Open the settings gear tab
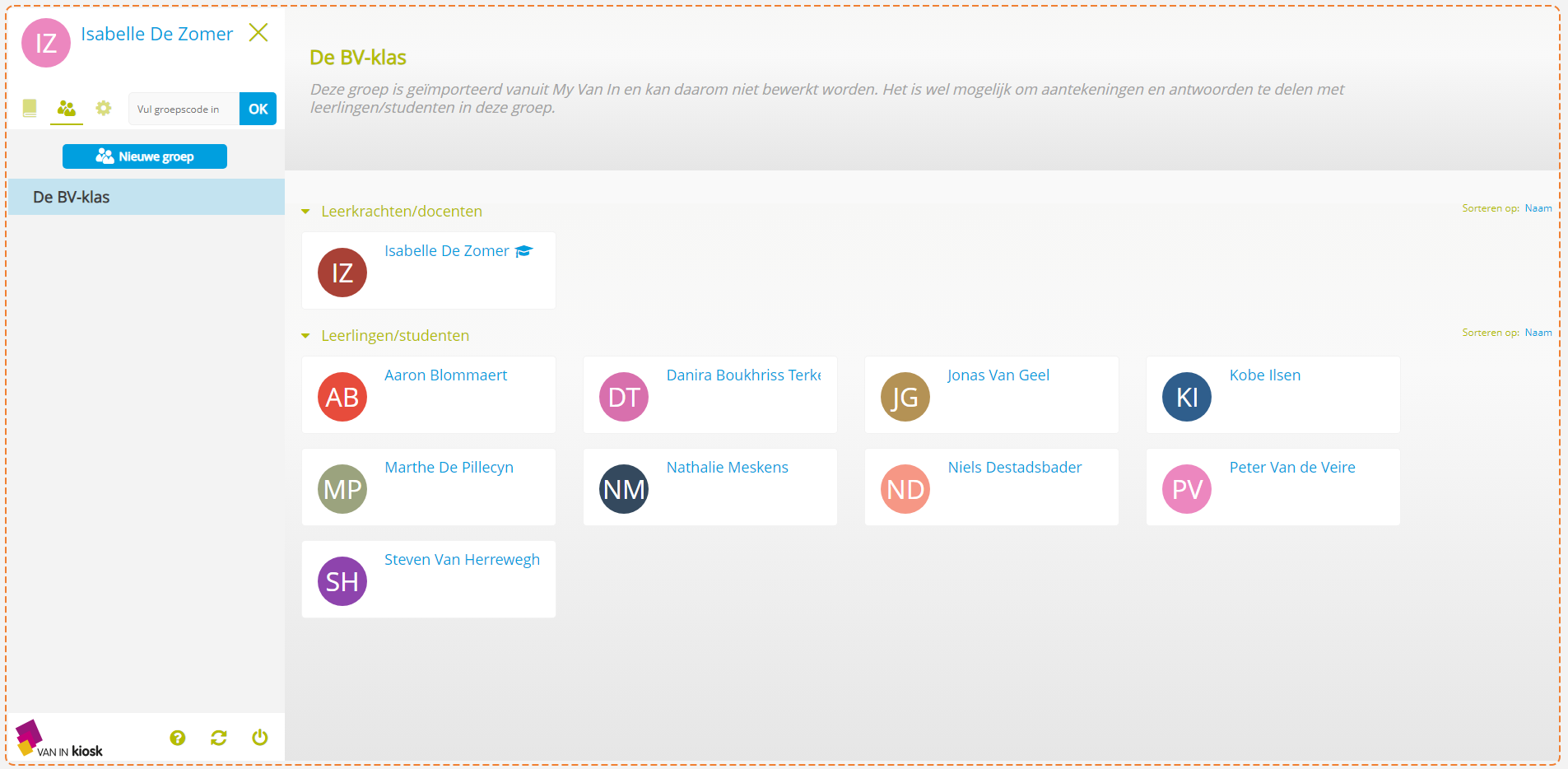 (104, 108)
